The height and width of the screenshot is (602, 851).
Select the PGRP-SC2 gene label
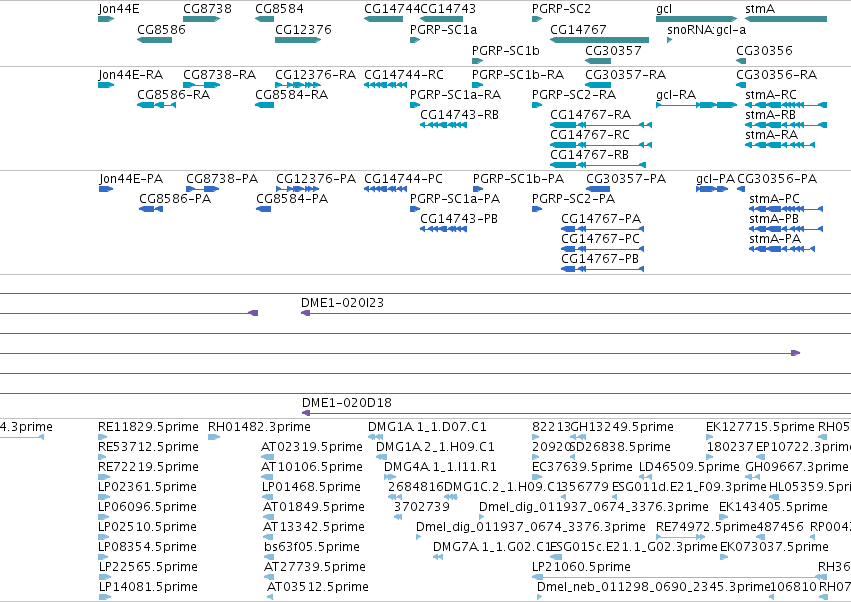pyautogui.click(x=561, y=9)
